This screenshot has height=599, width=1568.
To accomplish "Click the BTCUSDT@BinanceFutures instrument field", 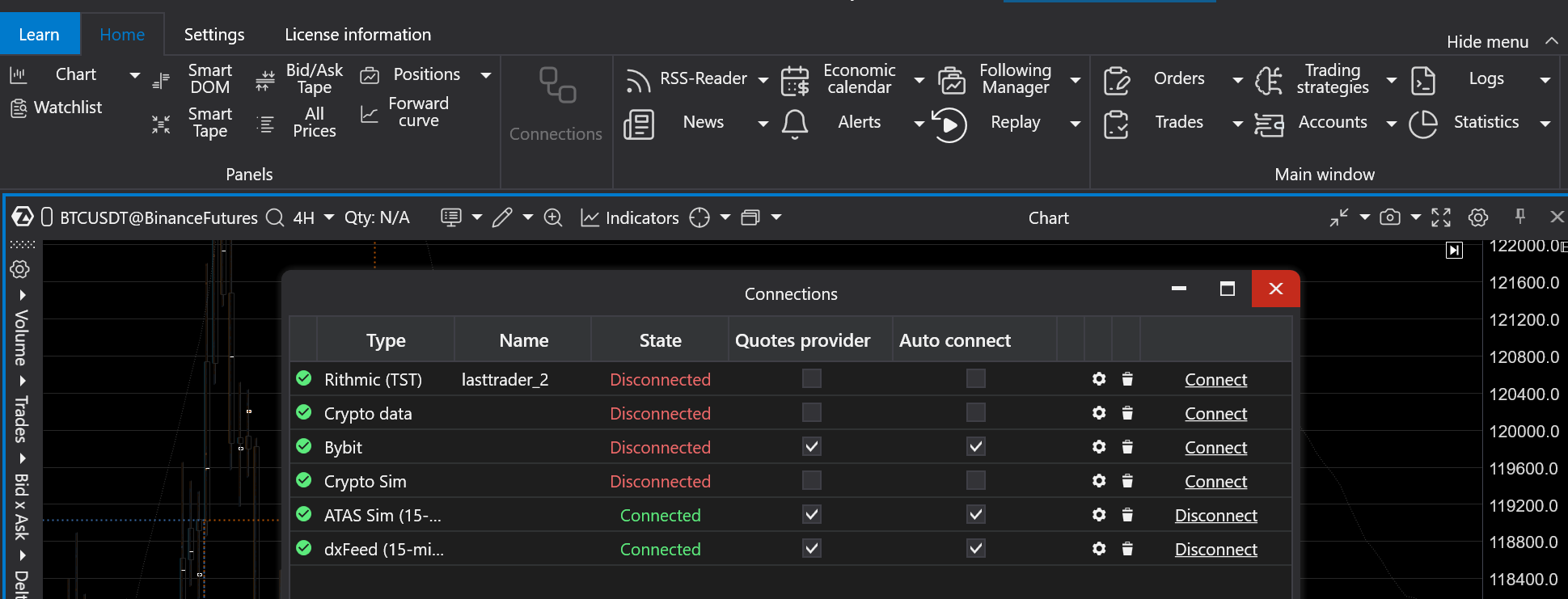I will coord(158,217).
